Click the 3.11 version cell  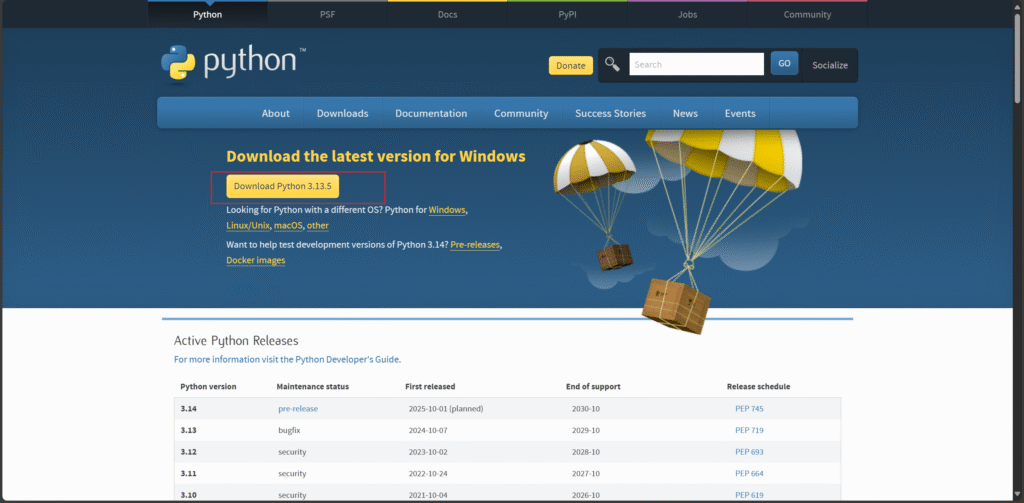pos(189,473)
